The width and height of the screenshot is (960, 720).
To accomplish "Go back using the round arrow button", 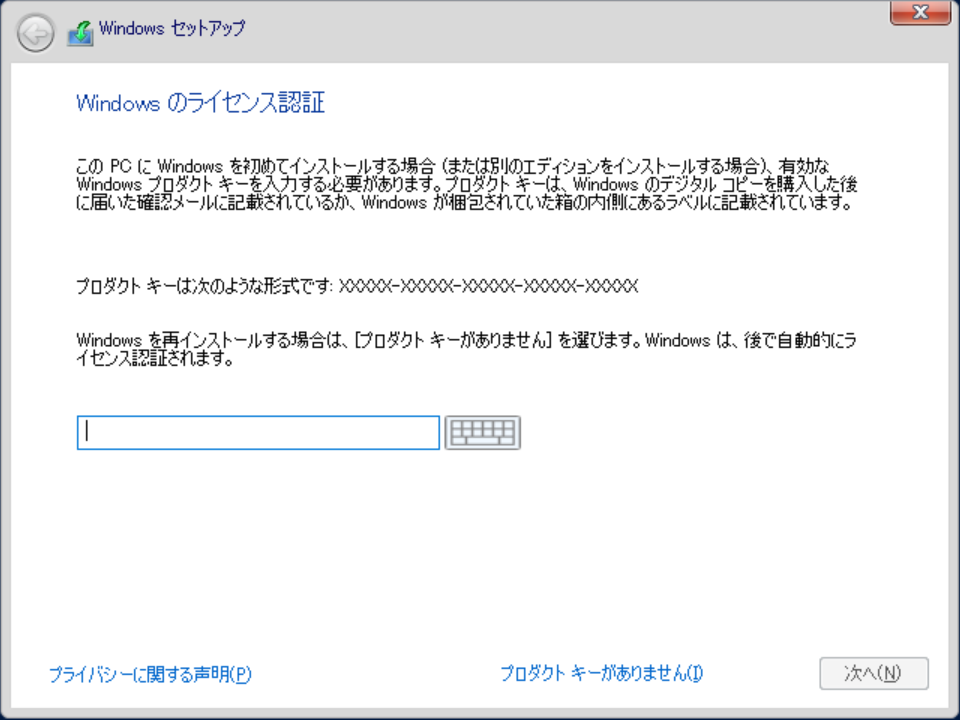I will [36, 32].
